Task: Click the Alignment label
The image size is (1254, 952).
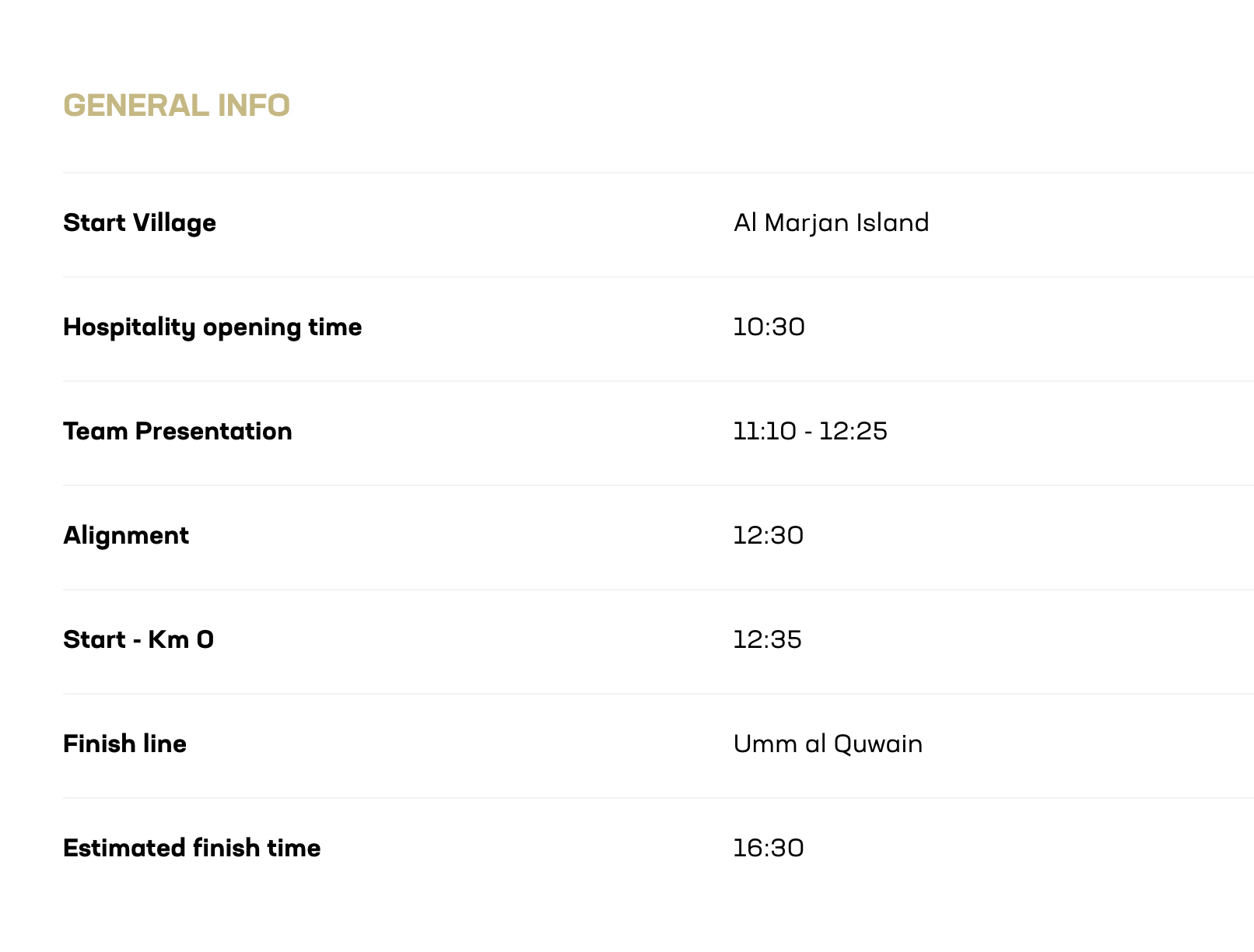Action: coord(126,536)
